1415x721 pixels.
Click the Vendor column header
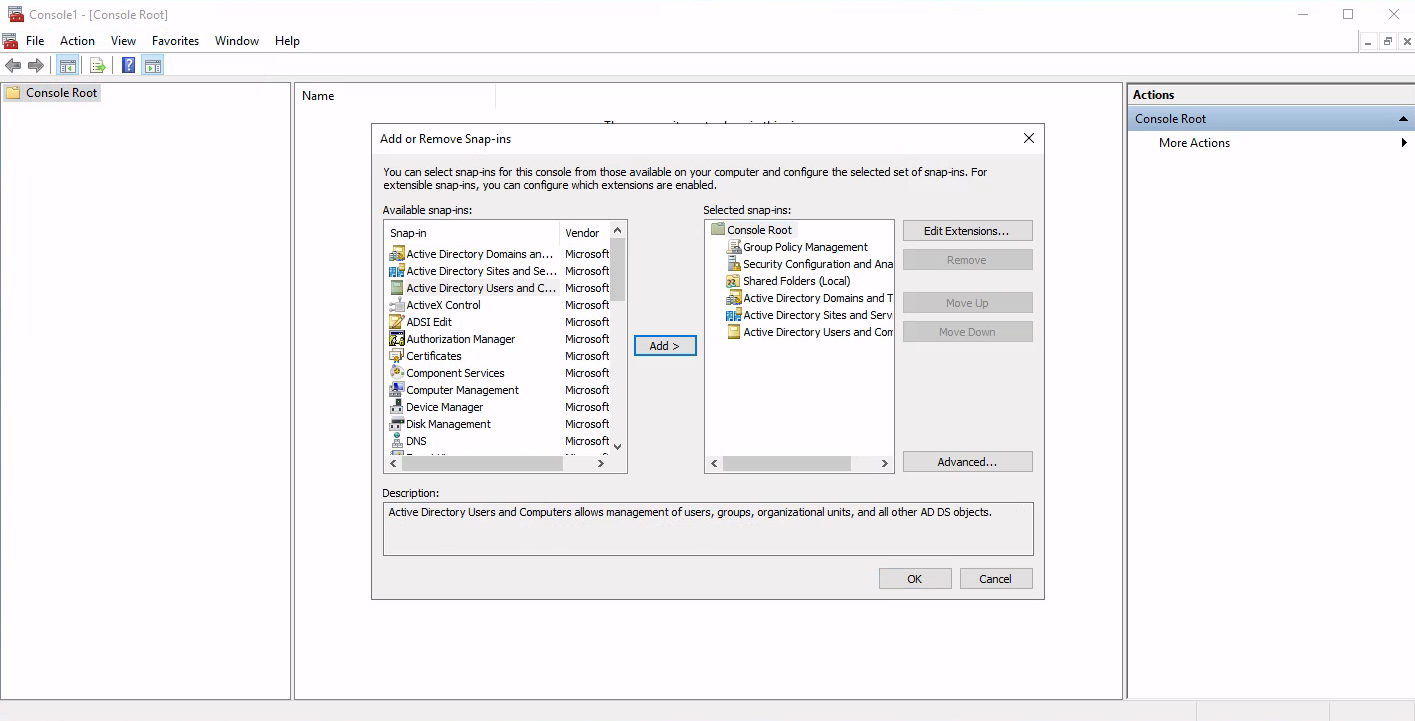584,233
